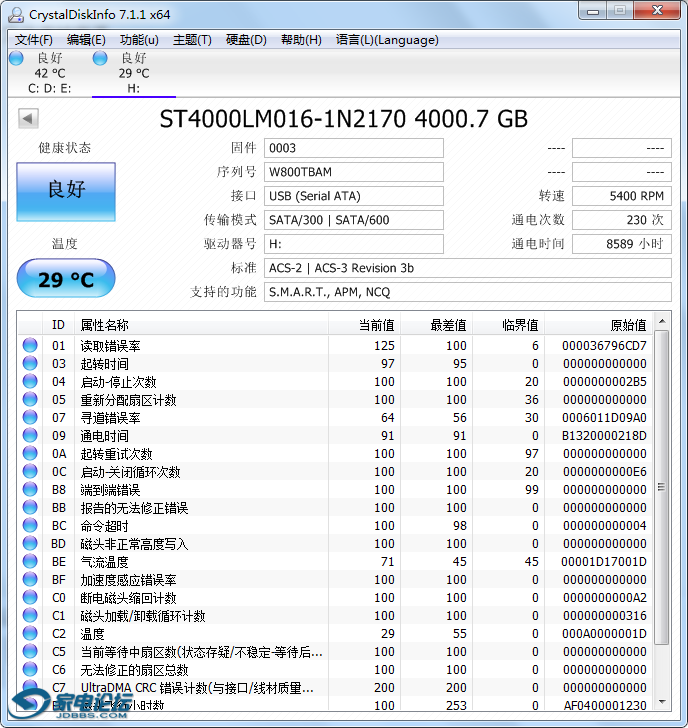
Task: Click the status orb for attribute BC 命令超时
Action: coord(30,525)
